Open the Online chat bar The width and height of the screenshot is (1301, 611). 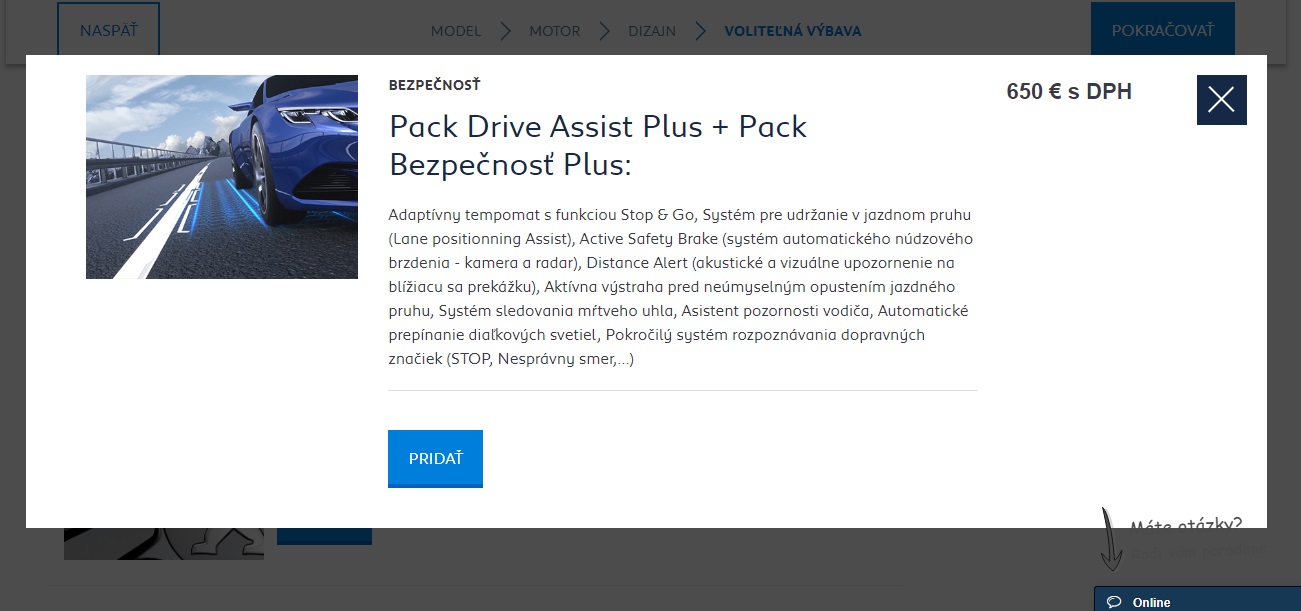point(1197,599)
